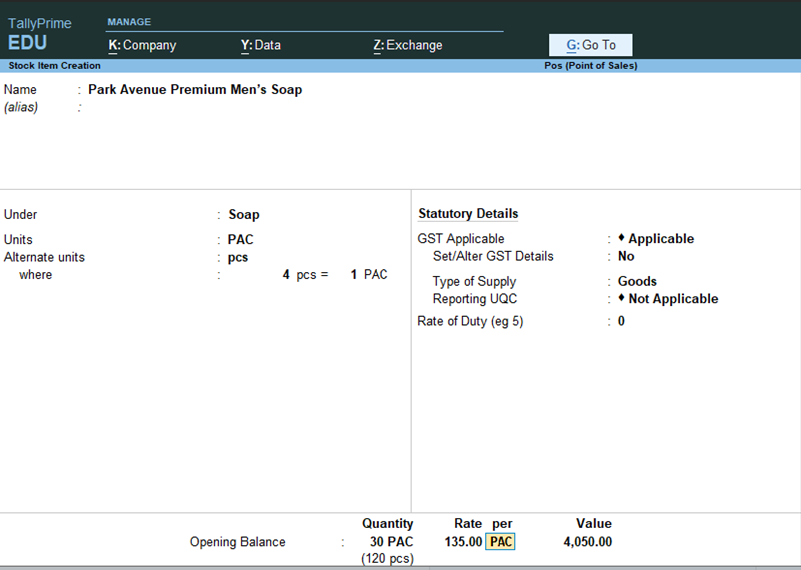801x570 pixels.
Task: Click the per column header
Action: pyautogui.click(x=502, y=524)
